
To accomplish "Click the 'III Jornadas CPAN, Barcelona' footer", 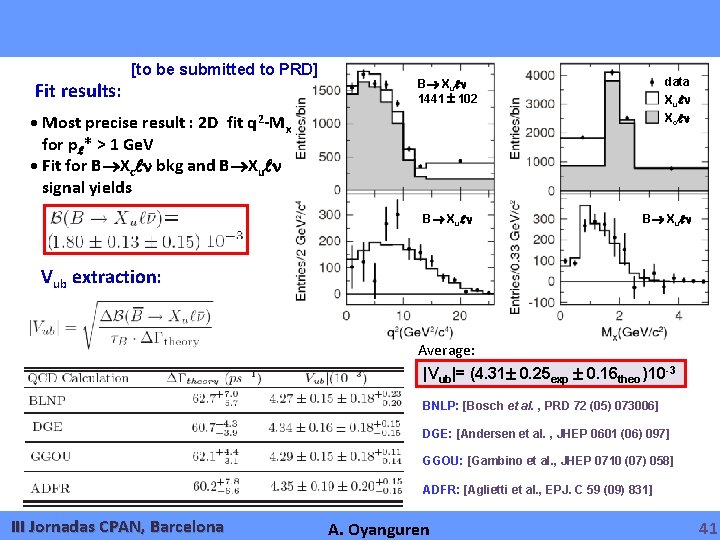I will click(x=118, y=527).
